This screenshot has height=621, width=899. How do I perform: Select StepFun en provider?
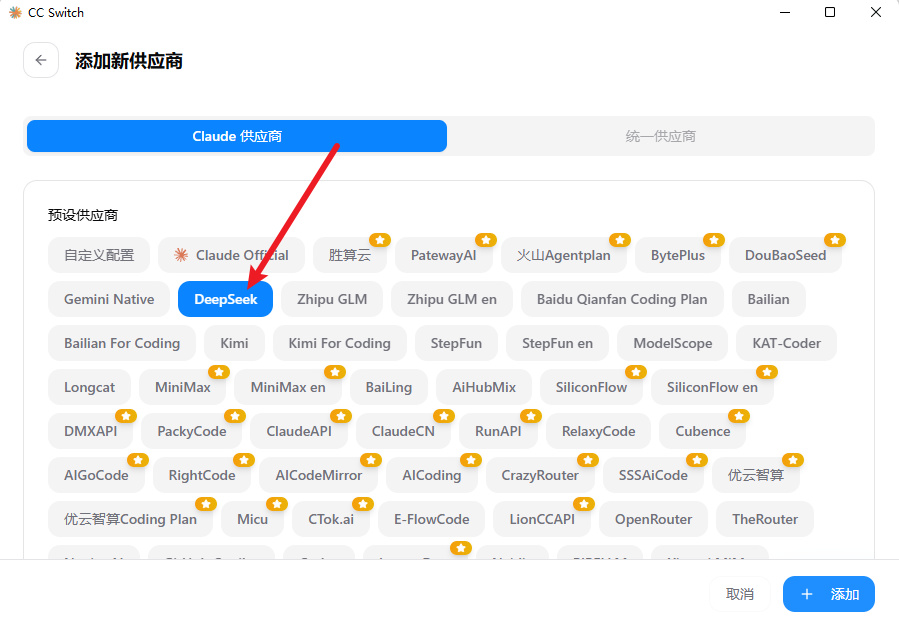point(557,343)
